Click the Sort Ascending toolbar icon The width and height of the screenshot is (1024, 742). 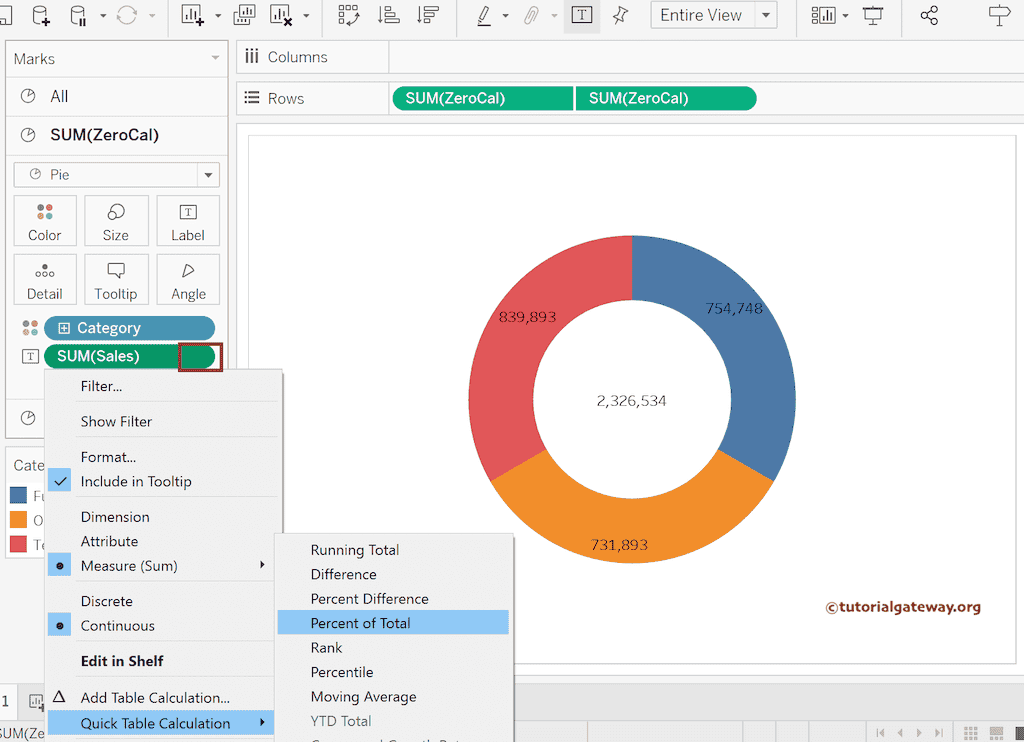click(388, 15)
